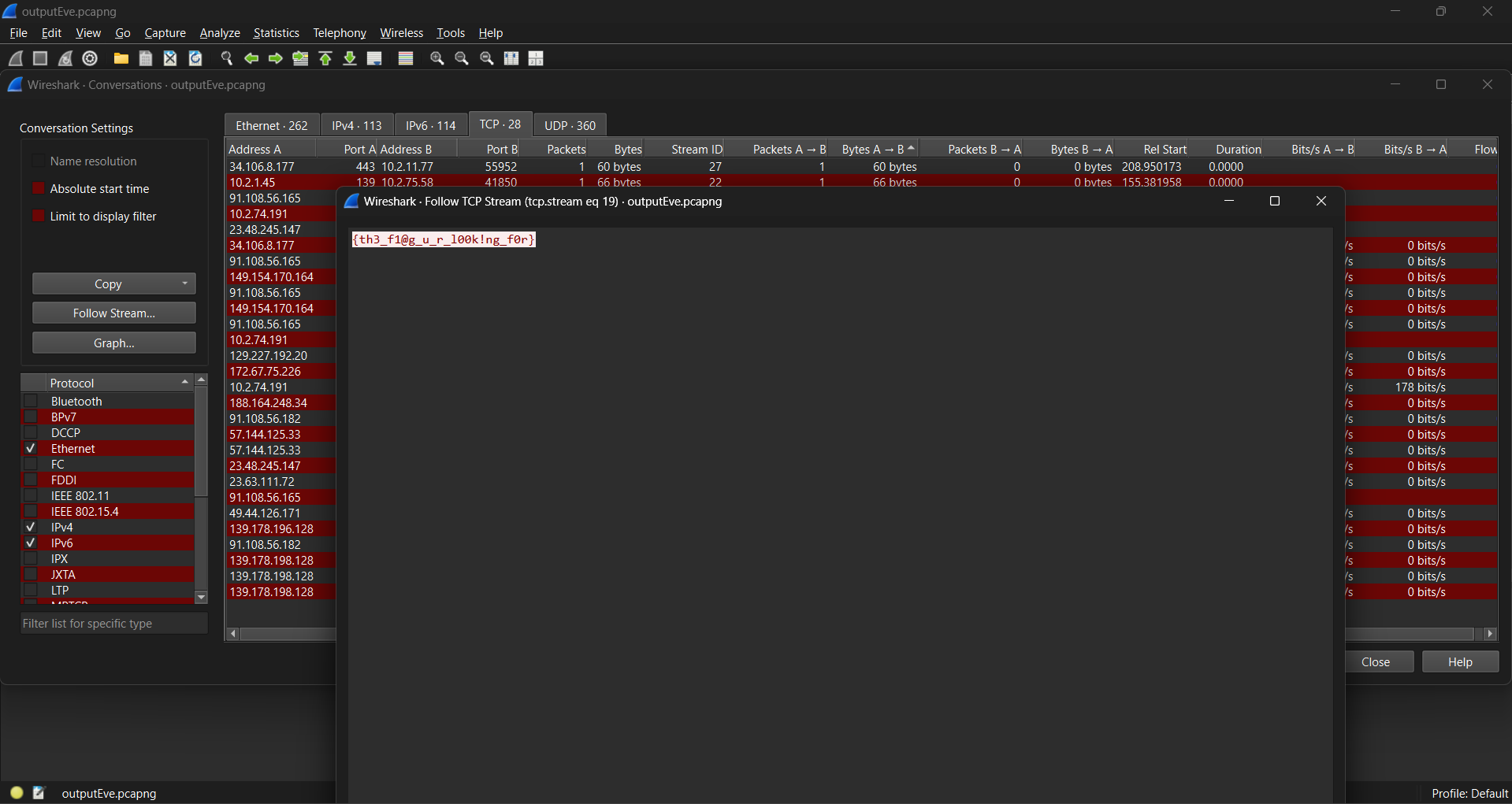The height and width of the screenshot is (804, 1512).
Task: Zoom out main window text
Action: tap(462, 58)
